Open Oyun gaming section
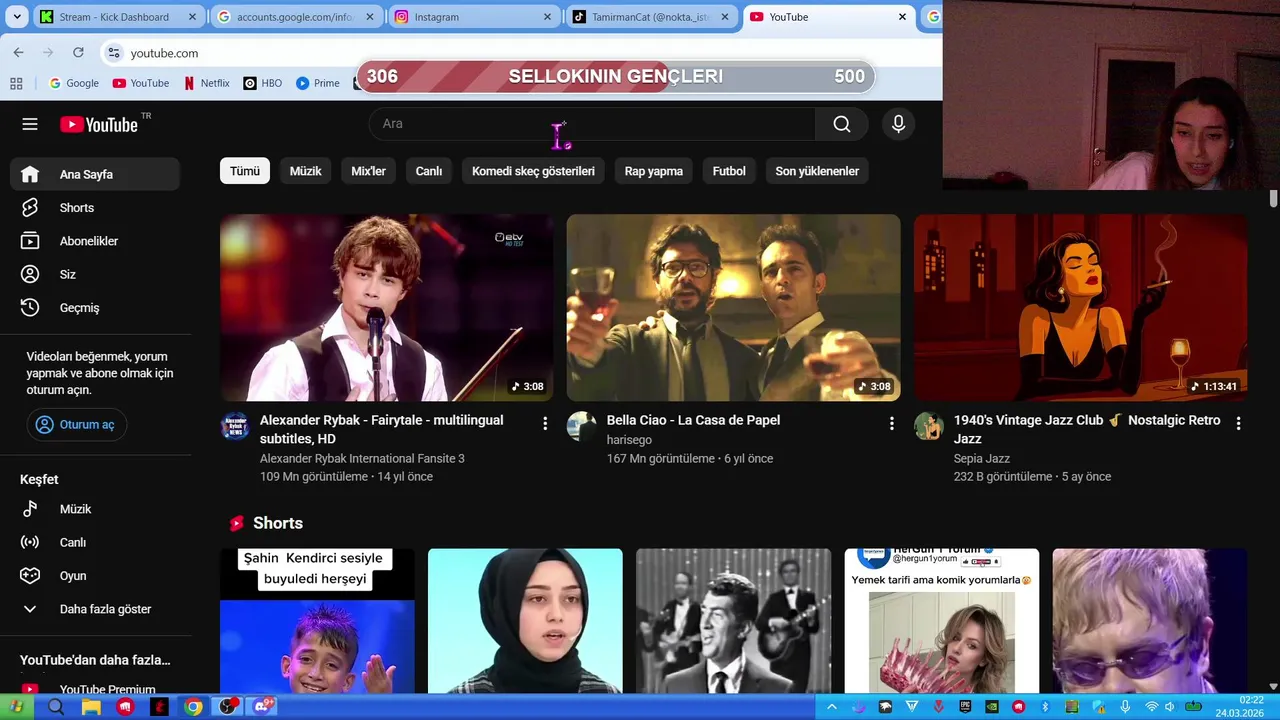 click(x=95, y=576)
